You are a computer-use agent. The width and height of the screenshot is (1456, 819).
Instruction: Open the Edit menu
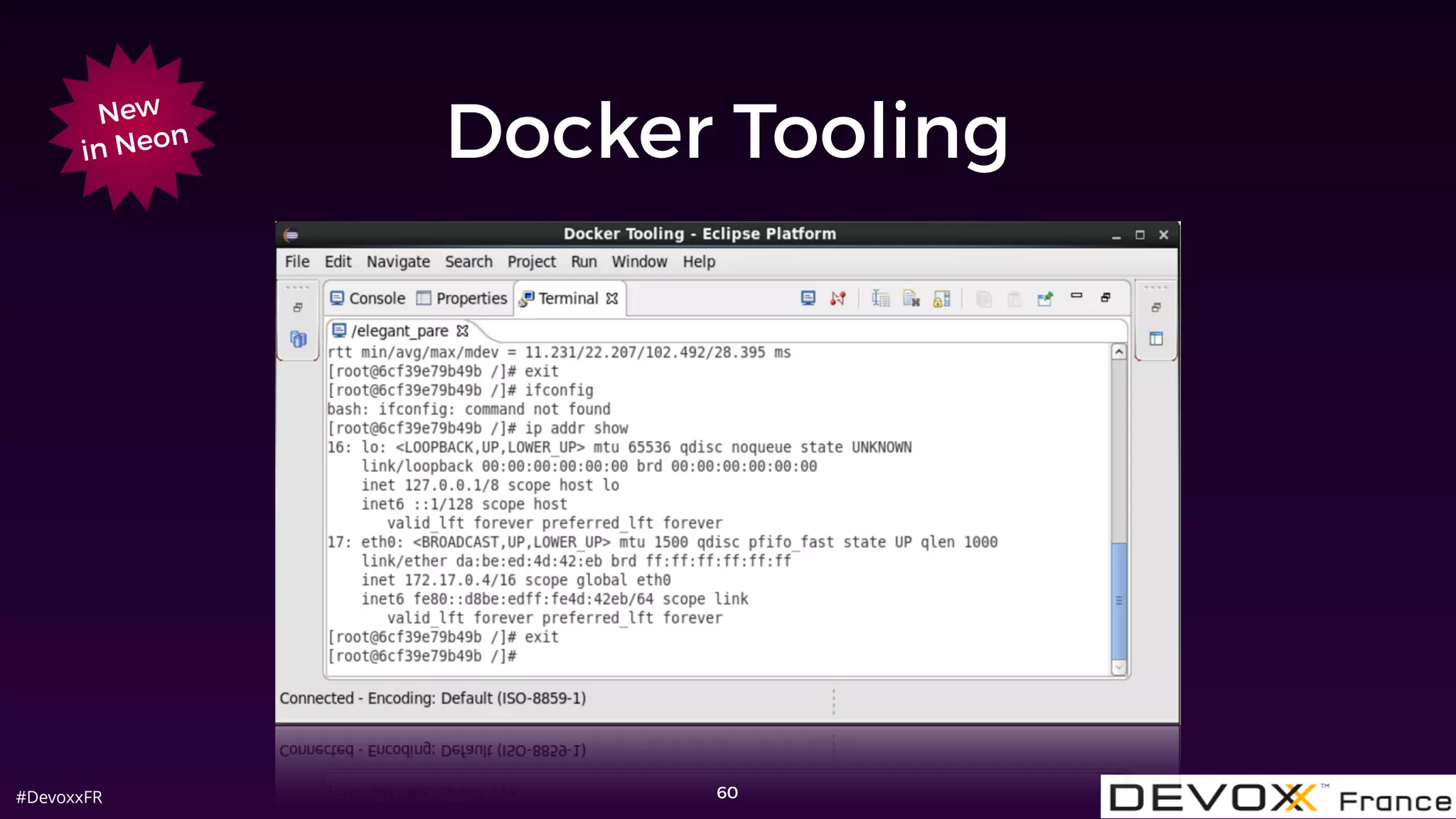click(x=338, y=262)
